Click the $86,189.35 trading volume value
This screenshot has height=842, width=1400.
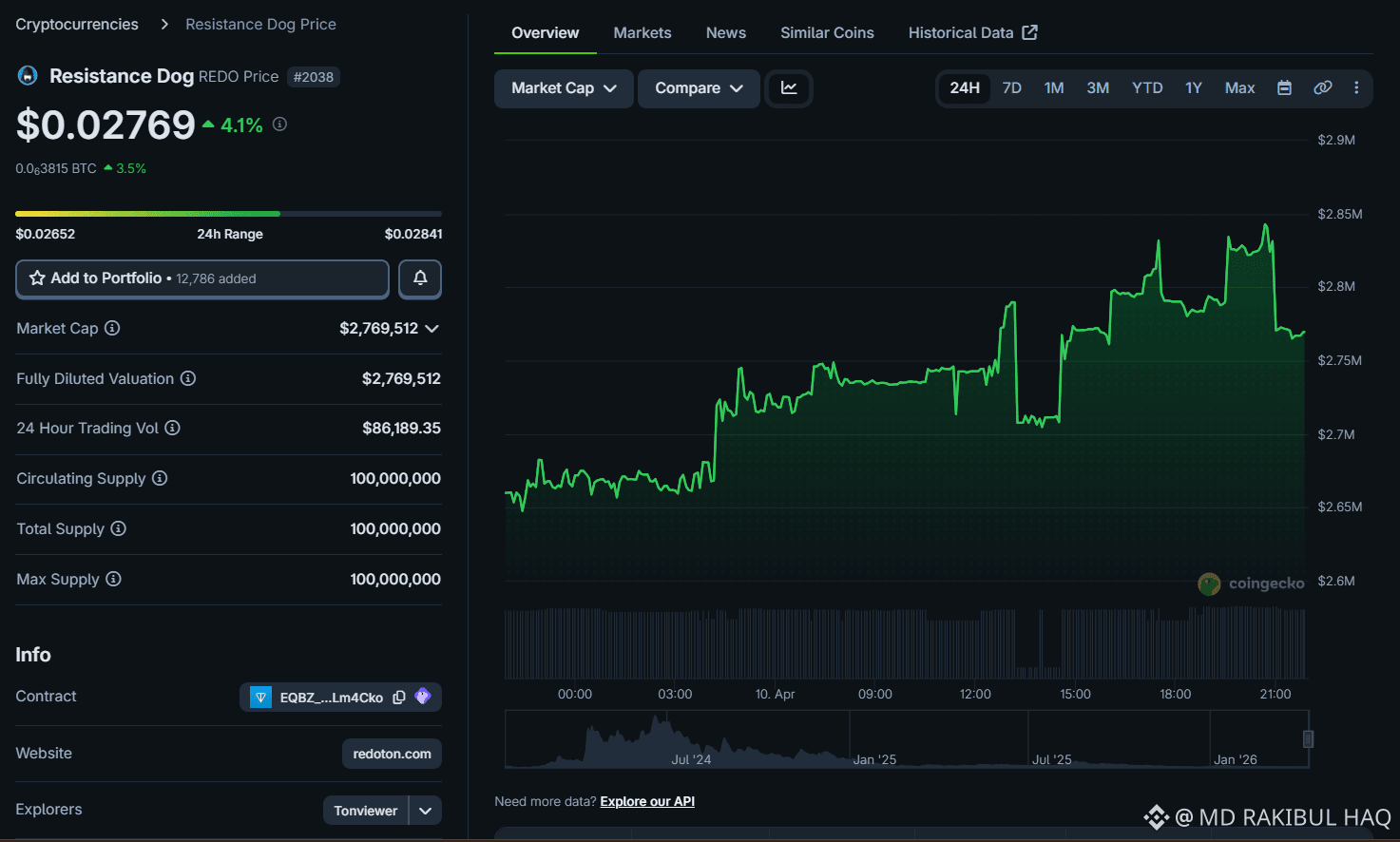[401, 429]
